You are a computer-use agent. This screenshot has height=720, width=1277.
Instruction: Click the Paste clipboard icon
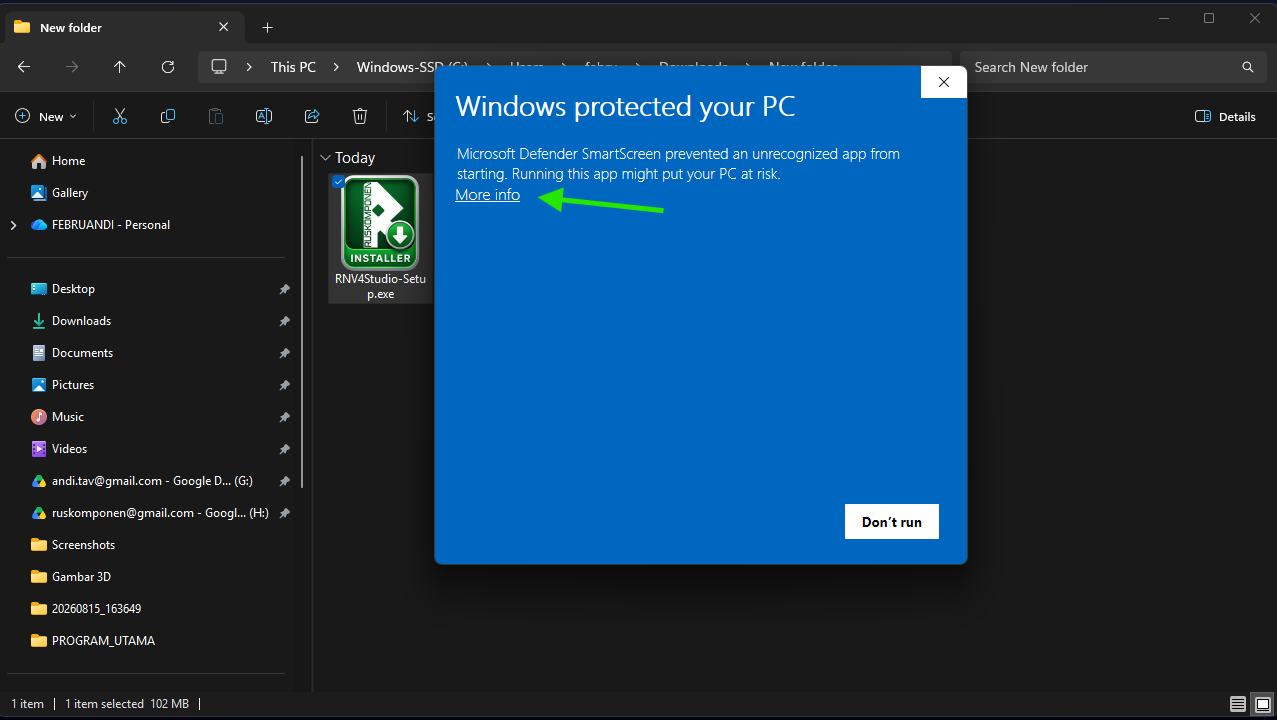tap(216, 117)
